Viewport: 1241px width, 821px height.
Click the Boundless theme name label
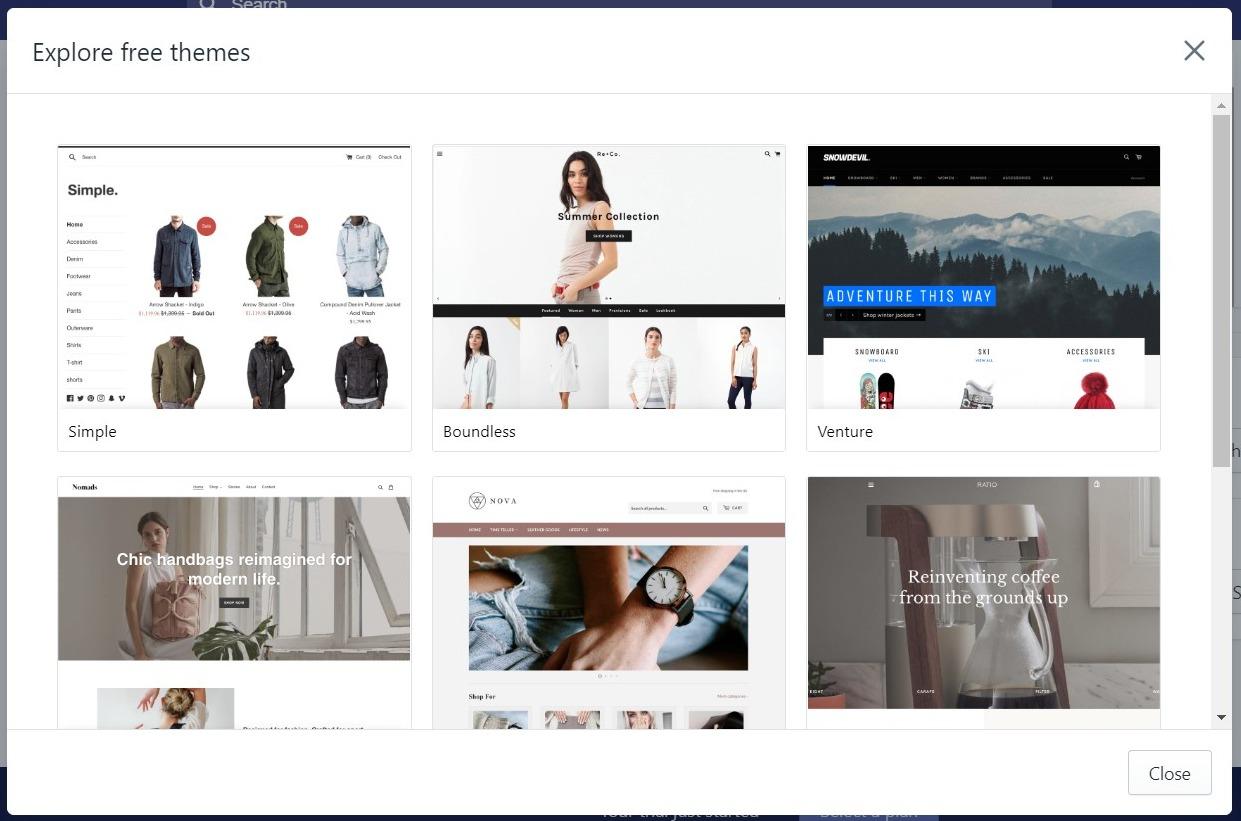point(479,431)
